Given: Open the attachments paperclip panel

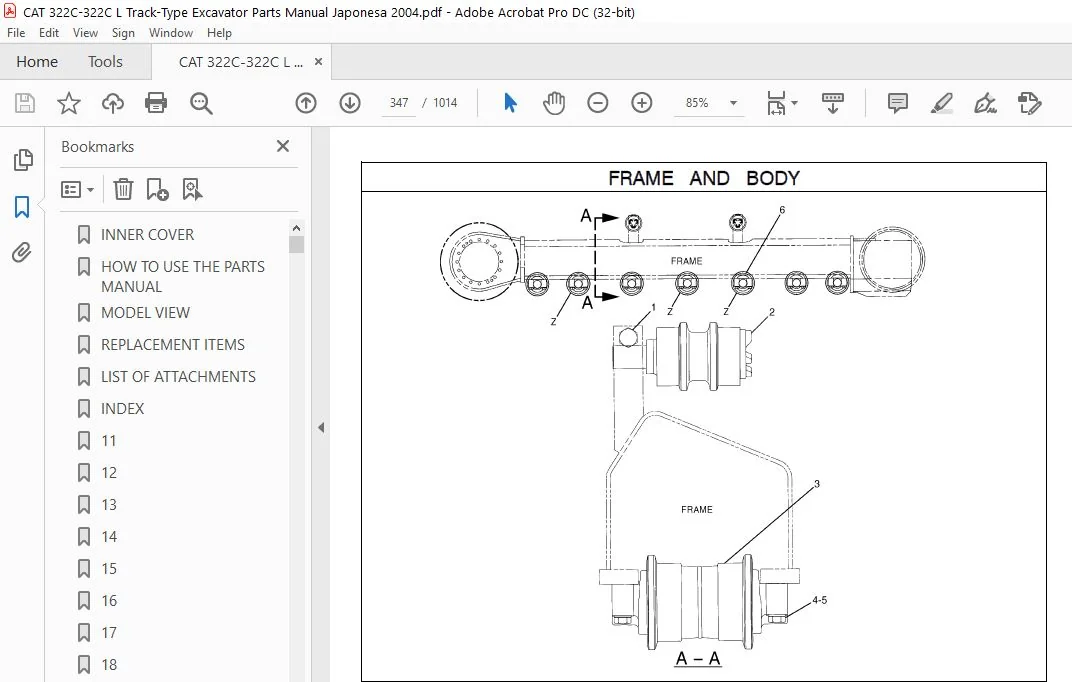Looking at the screenshot, I should pyautogui.click(x=22, y=253).
